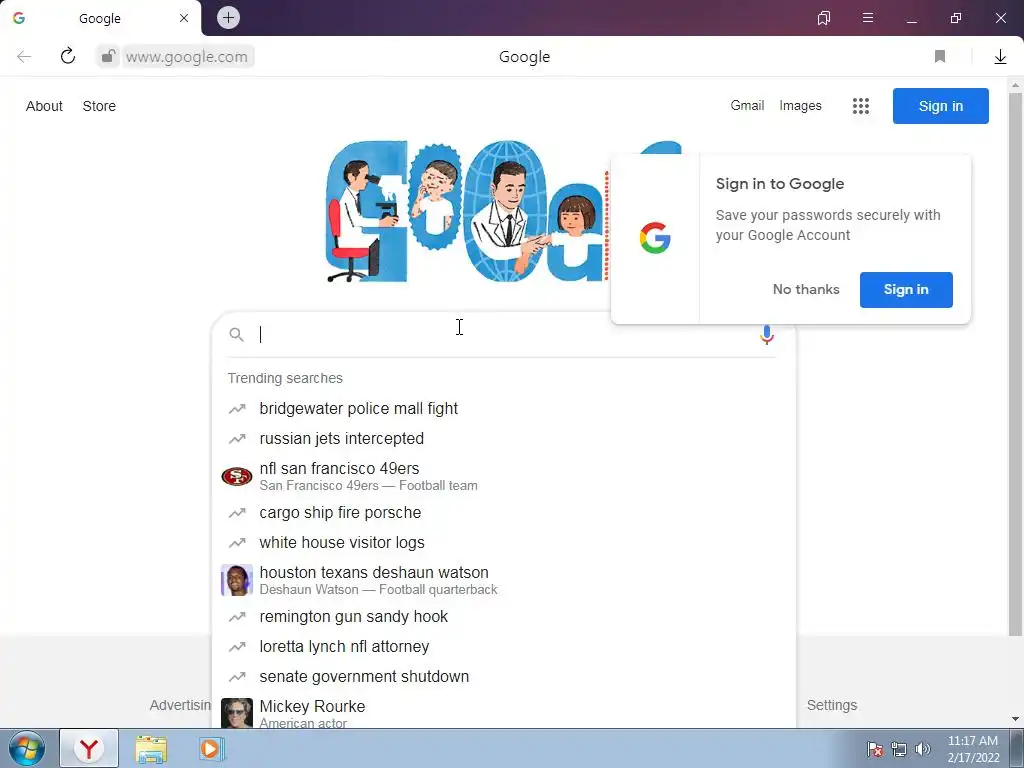Focus the www.google.com address field
The image size is (1024, 768).
(x=187, y=57)
